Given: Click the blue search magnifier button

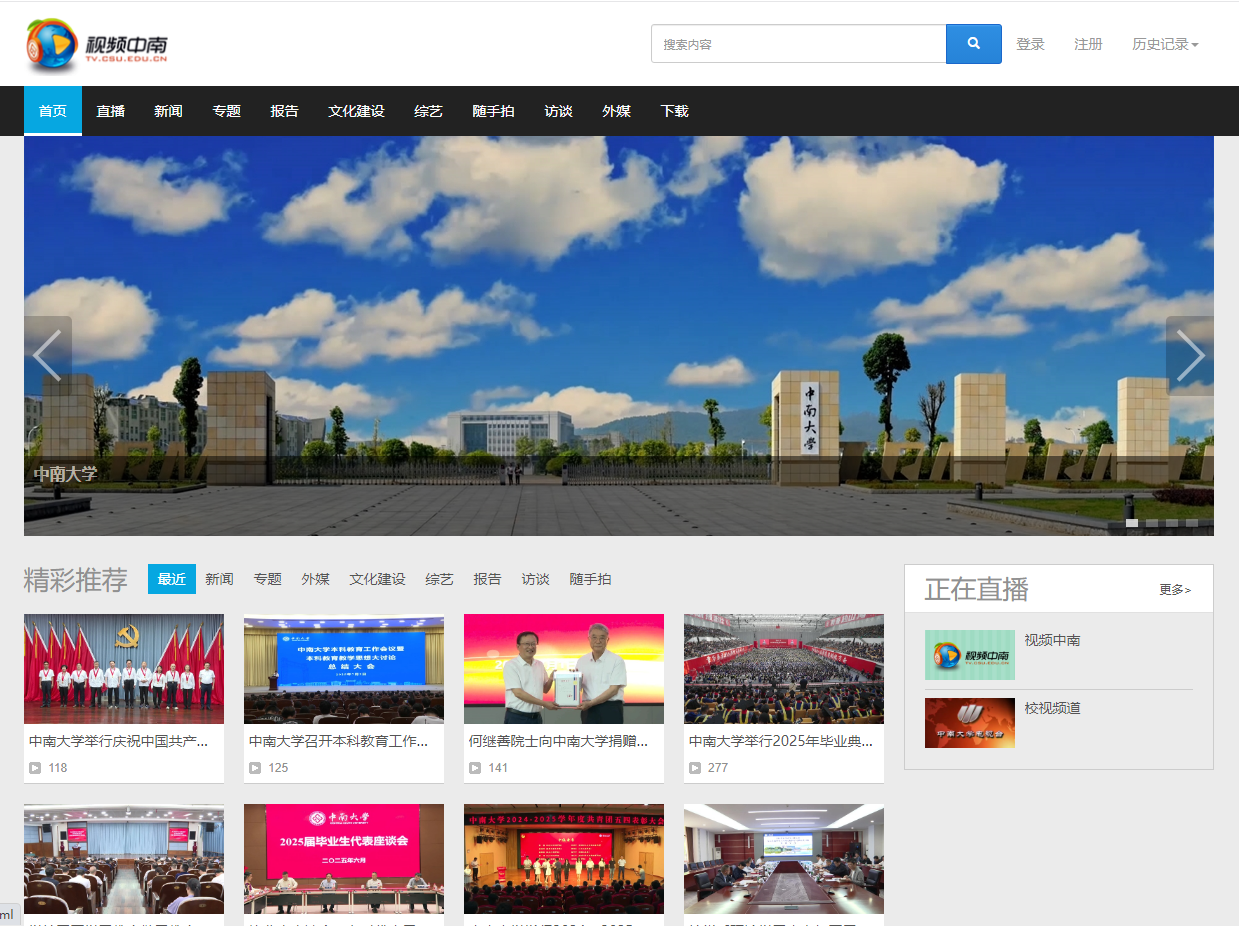Looking at the screenshot, I should [973, 44].
